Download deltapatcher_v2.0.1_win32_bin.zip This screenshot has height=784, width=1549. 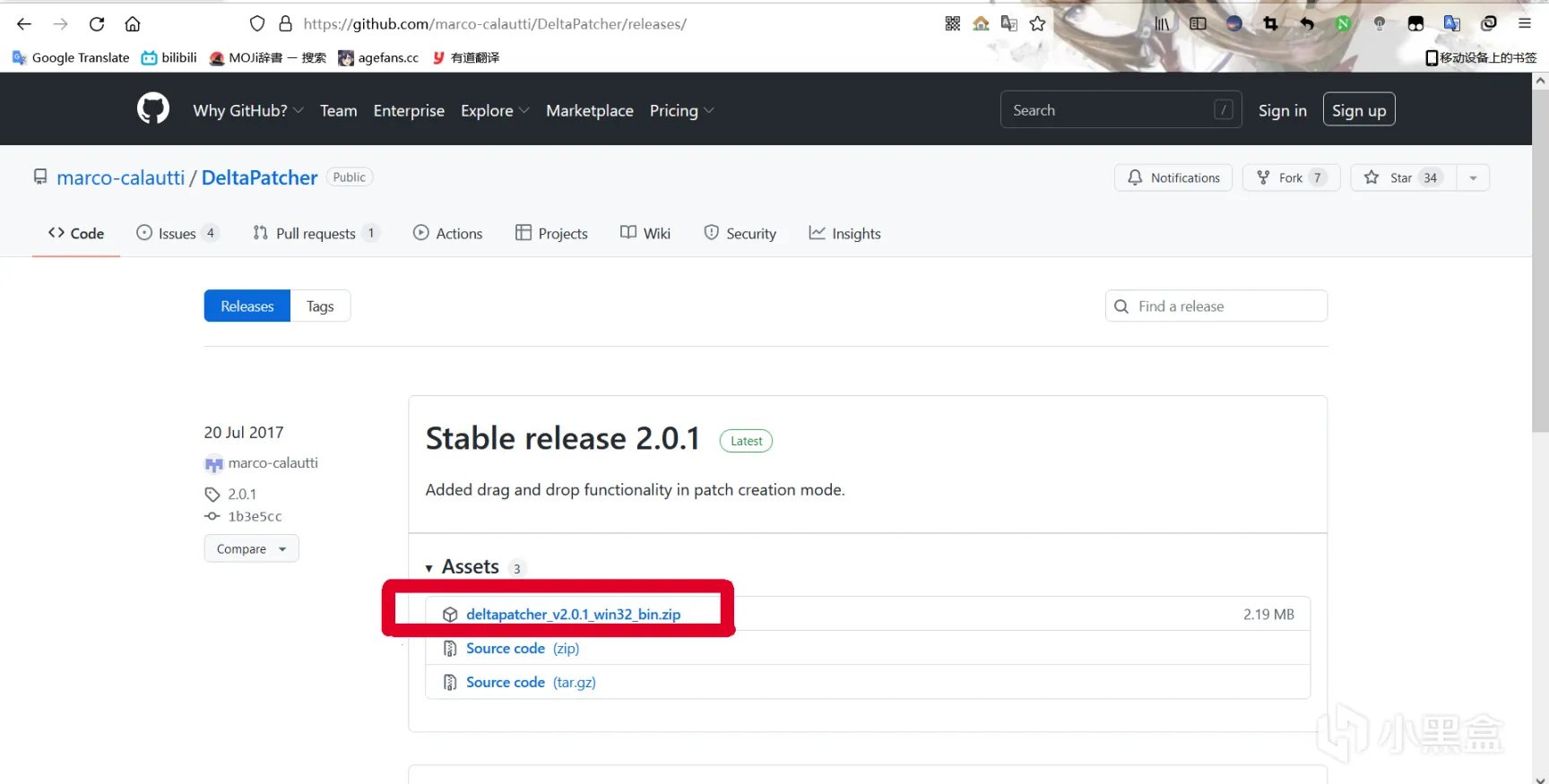click(x=573, y=614)
